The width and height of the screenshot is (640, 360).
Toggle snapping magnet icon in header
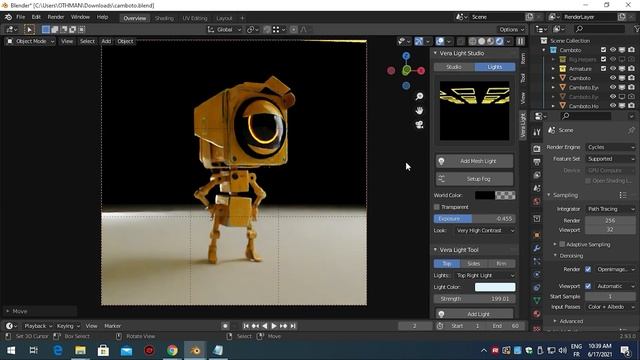[x=267, y=29]
